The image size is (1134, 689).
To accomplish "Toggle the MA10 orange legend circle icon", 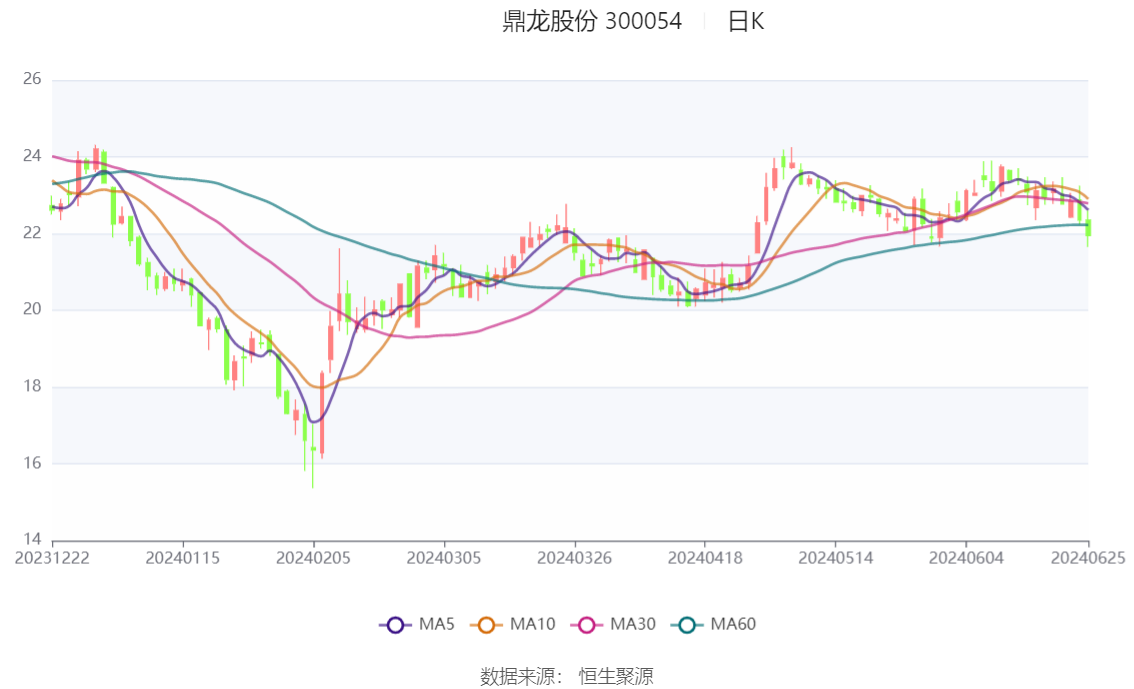I will coord(486,625).
